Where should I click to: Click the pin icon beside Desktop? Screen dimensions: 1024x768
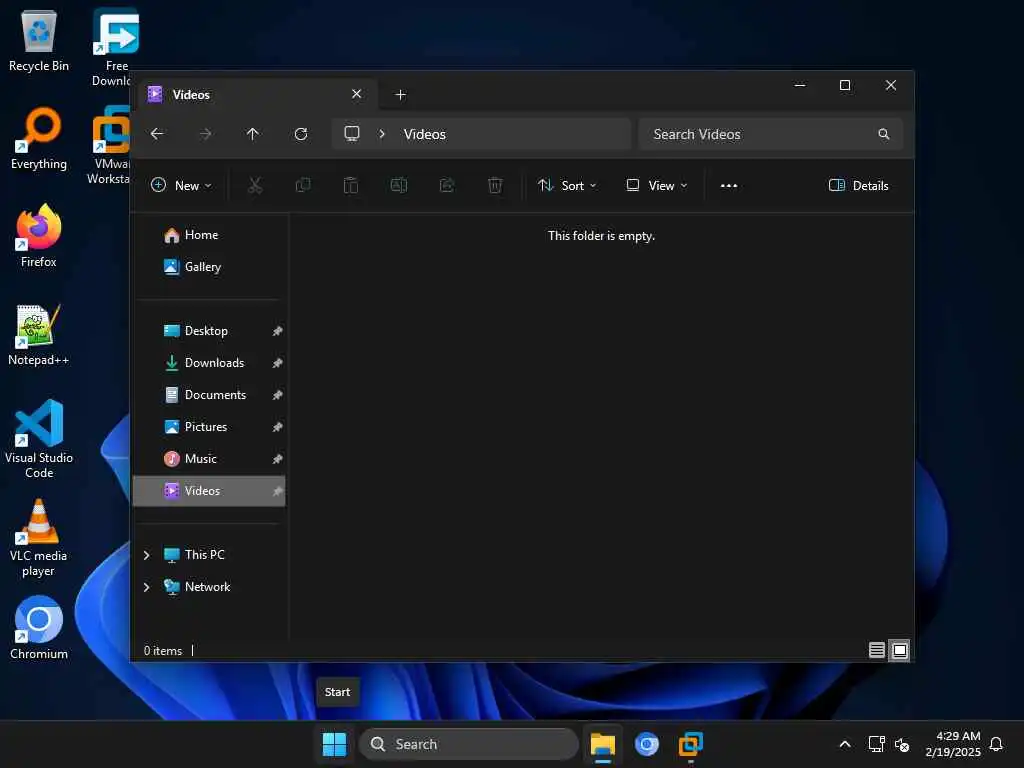278,331
